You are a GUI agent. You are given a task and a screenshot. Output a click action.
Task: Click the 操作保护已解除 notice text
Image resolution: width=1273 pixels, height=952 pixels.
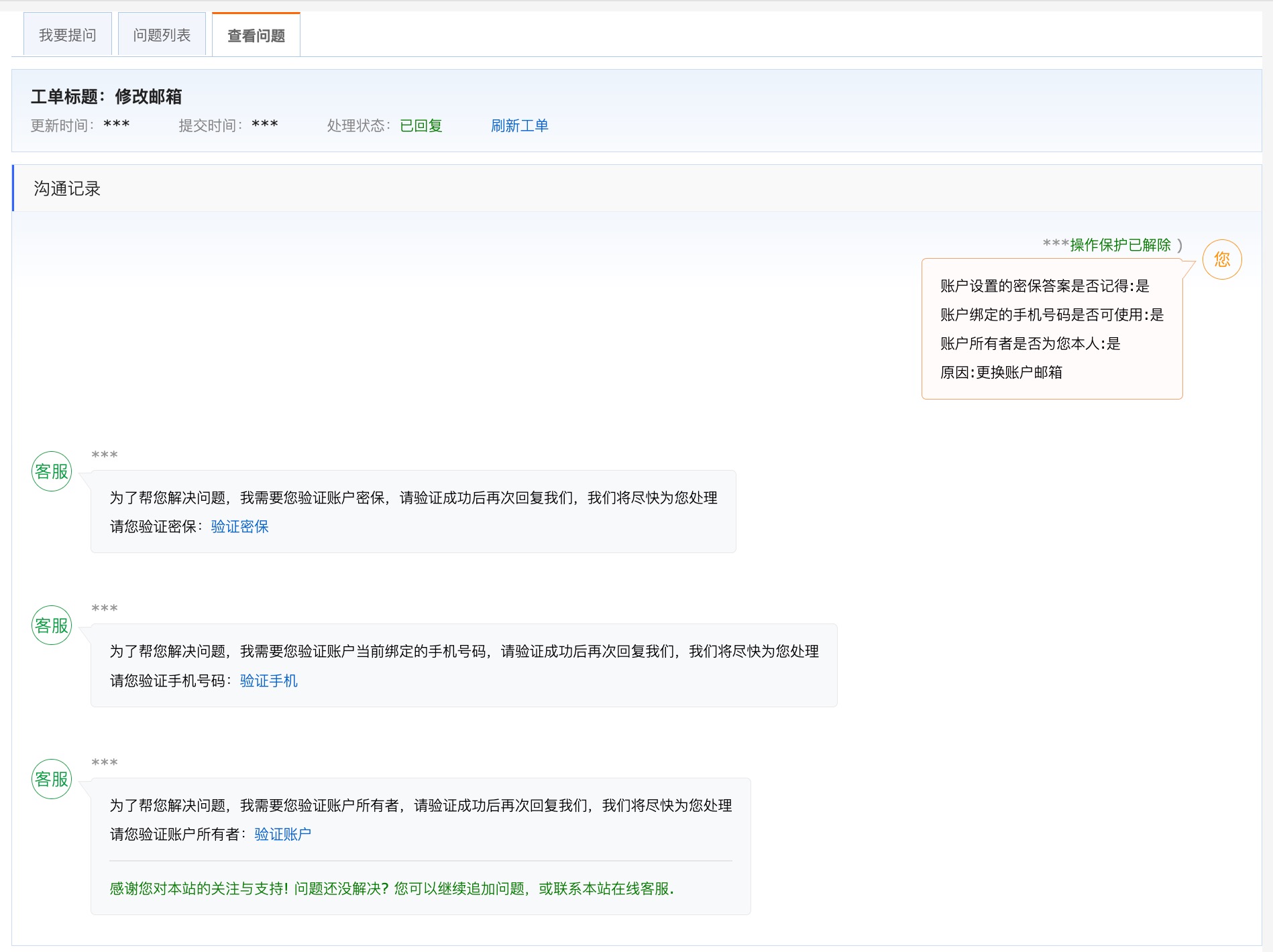(1120, 245)
